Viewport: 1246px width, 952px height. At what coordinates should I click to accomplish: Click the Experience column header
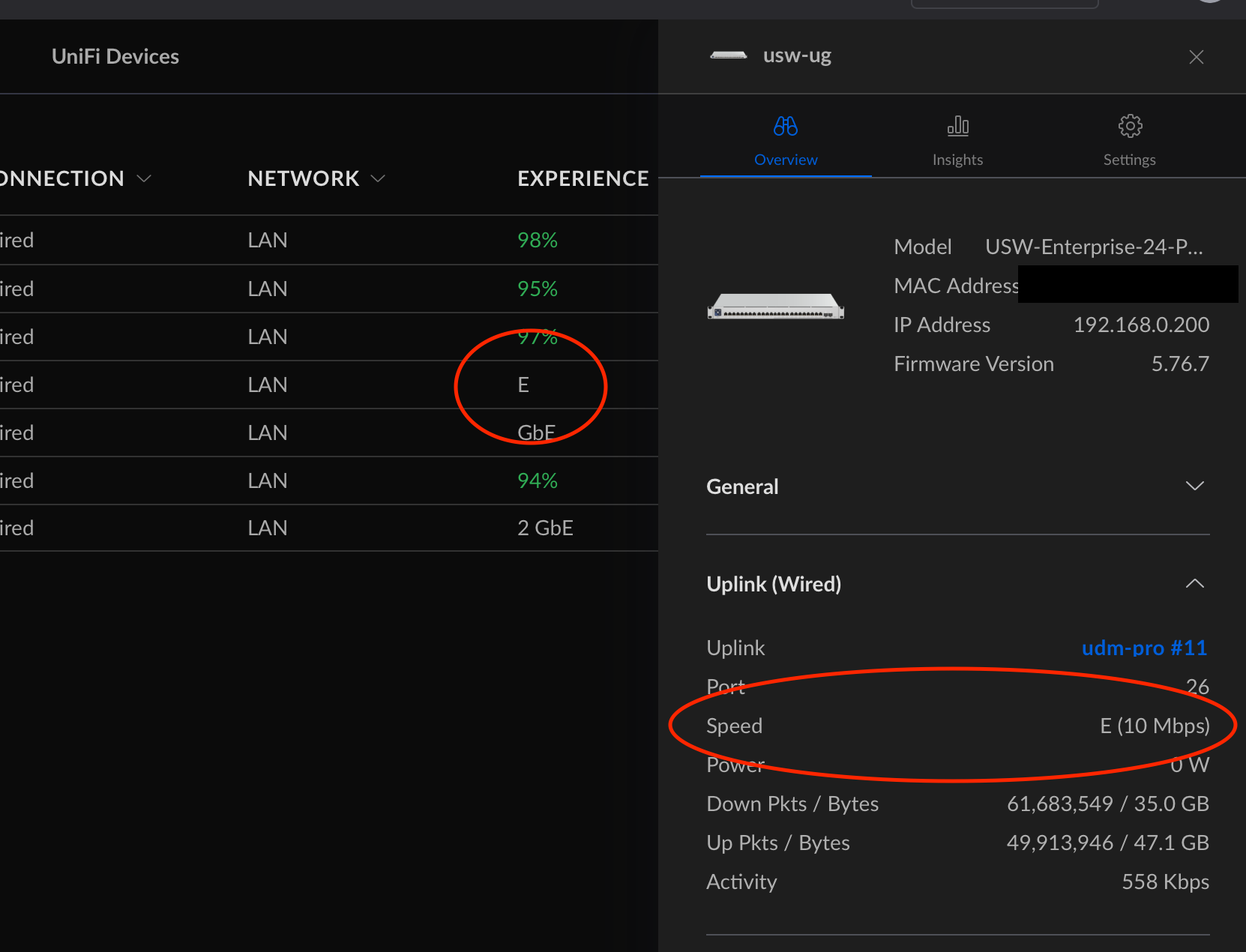tap(583, 178)
